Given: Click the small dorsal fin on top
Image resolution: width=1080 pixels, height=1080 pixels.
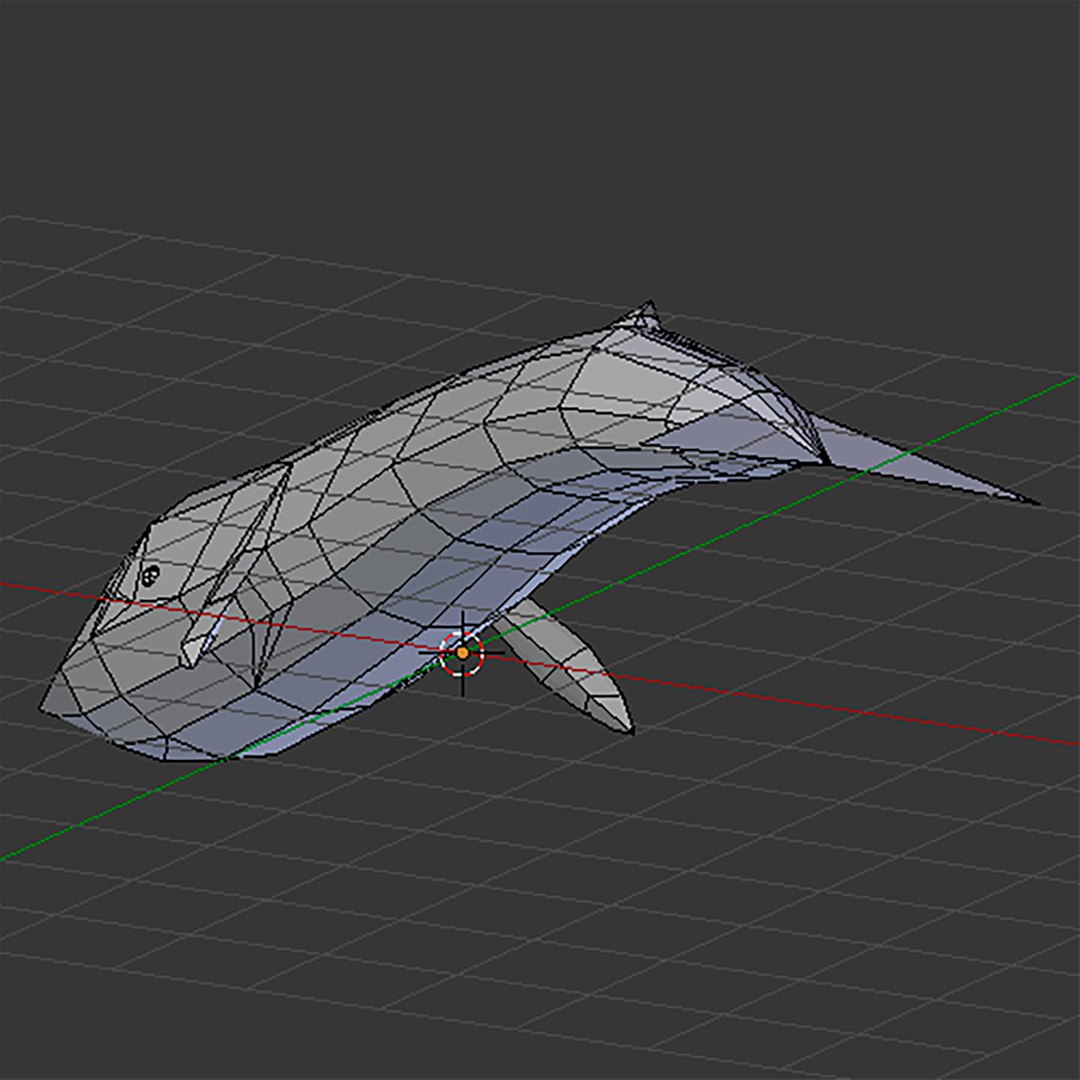Looking at the screenshot, I should click(641, 315).
